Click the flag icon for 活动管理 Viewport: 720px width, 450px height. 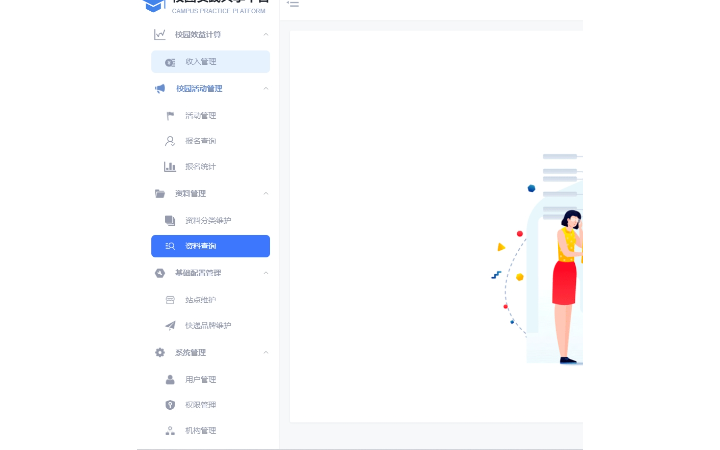pos(170,115)
